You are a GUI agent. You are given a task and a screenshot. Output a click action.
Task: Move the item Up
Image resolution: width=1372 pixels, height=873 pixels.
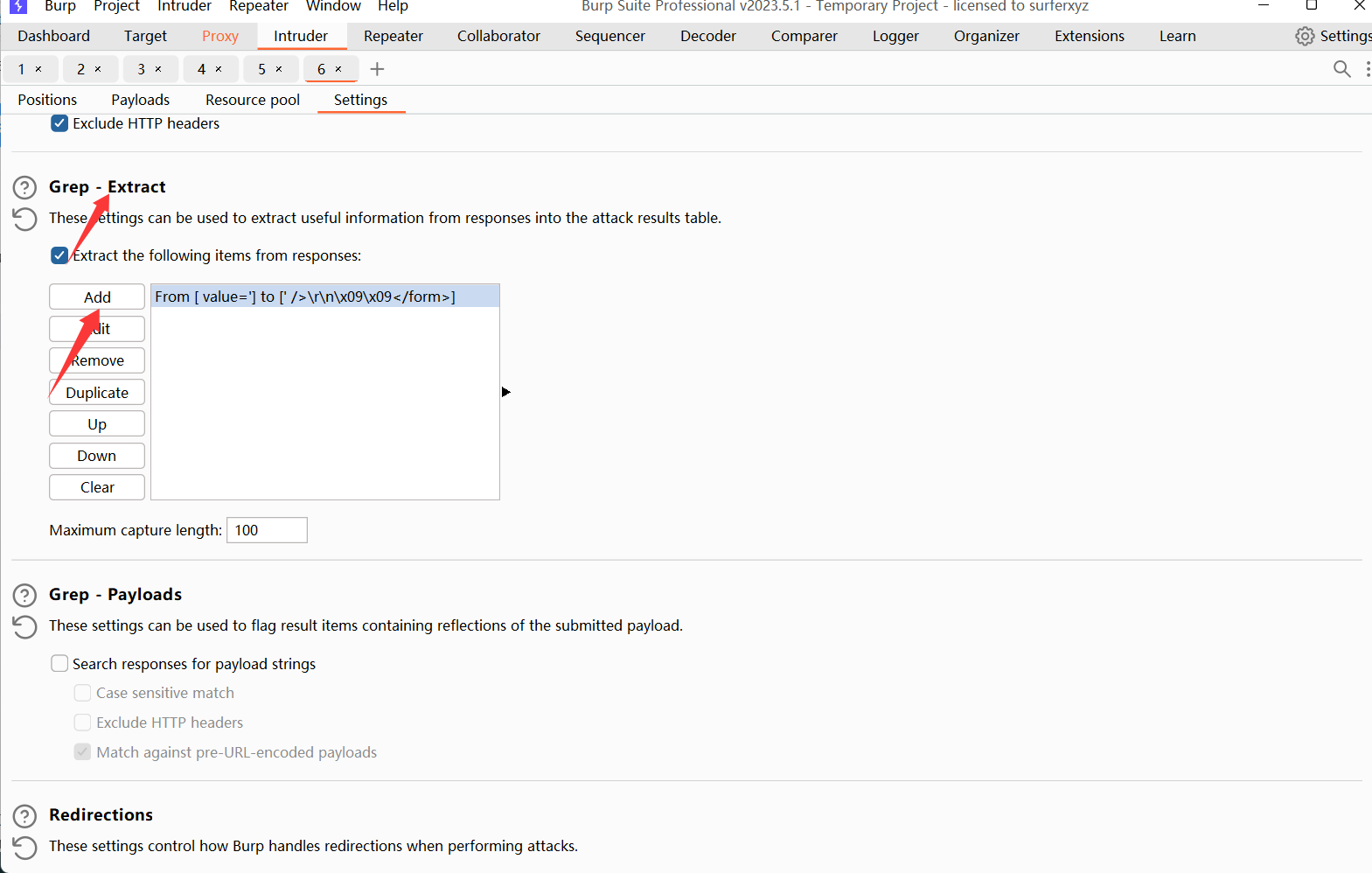tap(97, 424)
